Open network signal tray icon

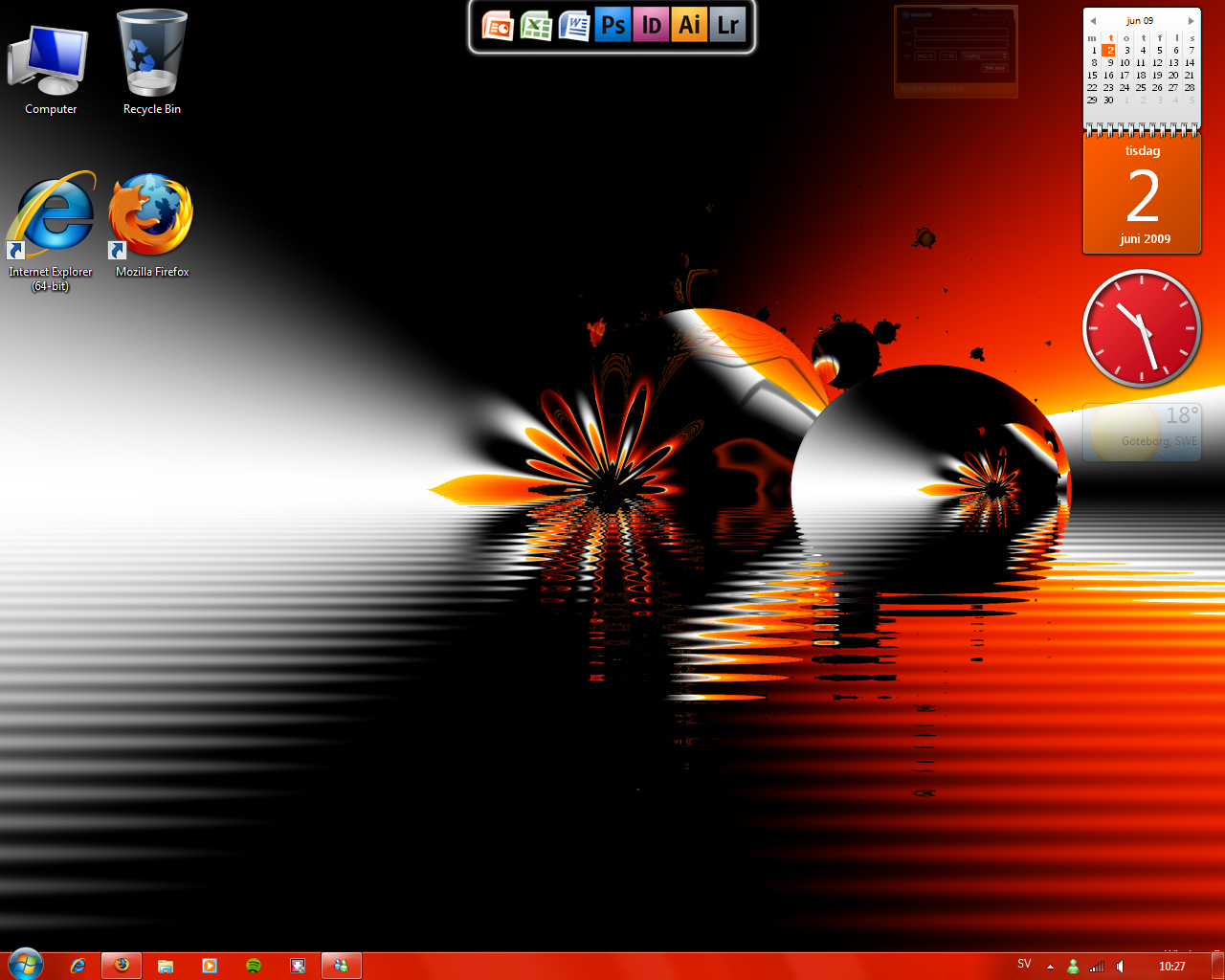(x=1097, y=967)
